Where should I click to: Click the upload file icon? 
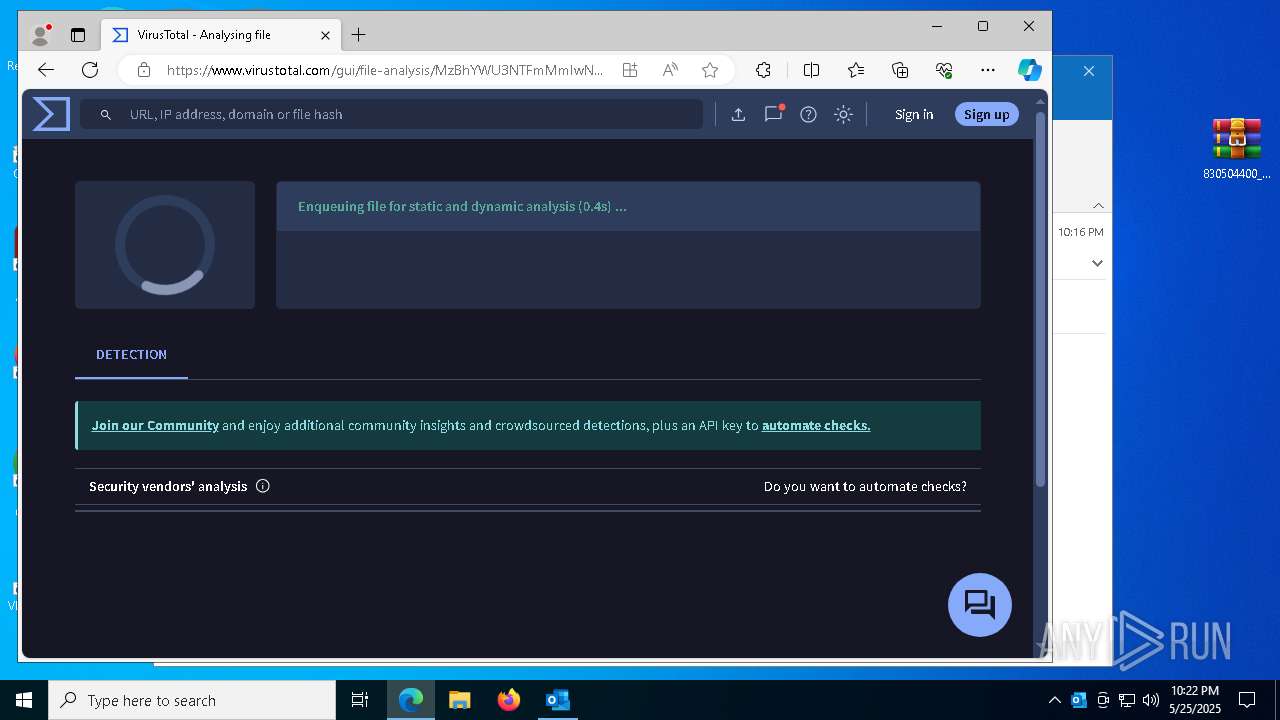738,114
